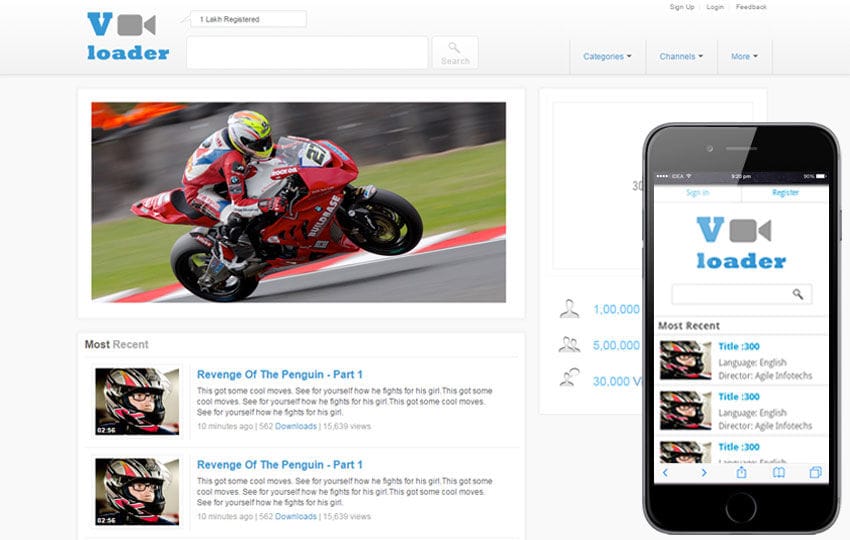This screenshot has width=850, height=540.
Task: Open the Channels dropdown menu
Action: [x=681, y=57]
